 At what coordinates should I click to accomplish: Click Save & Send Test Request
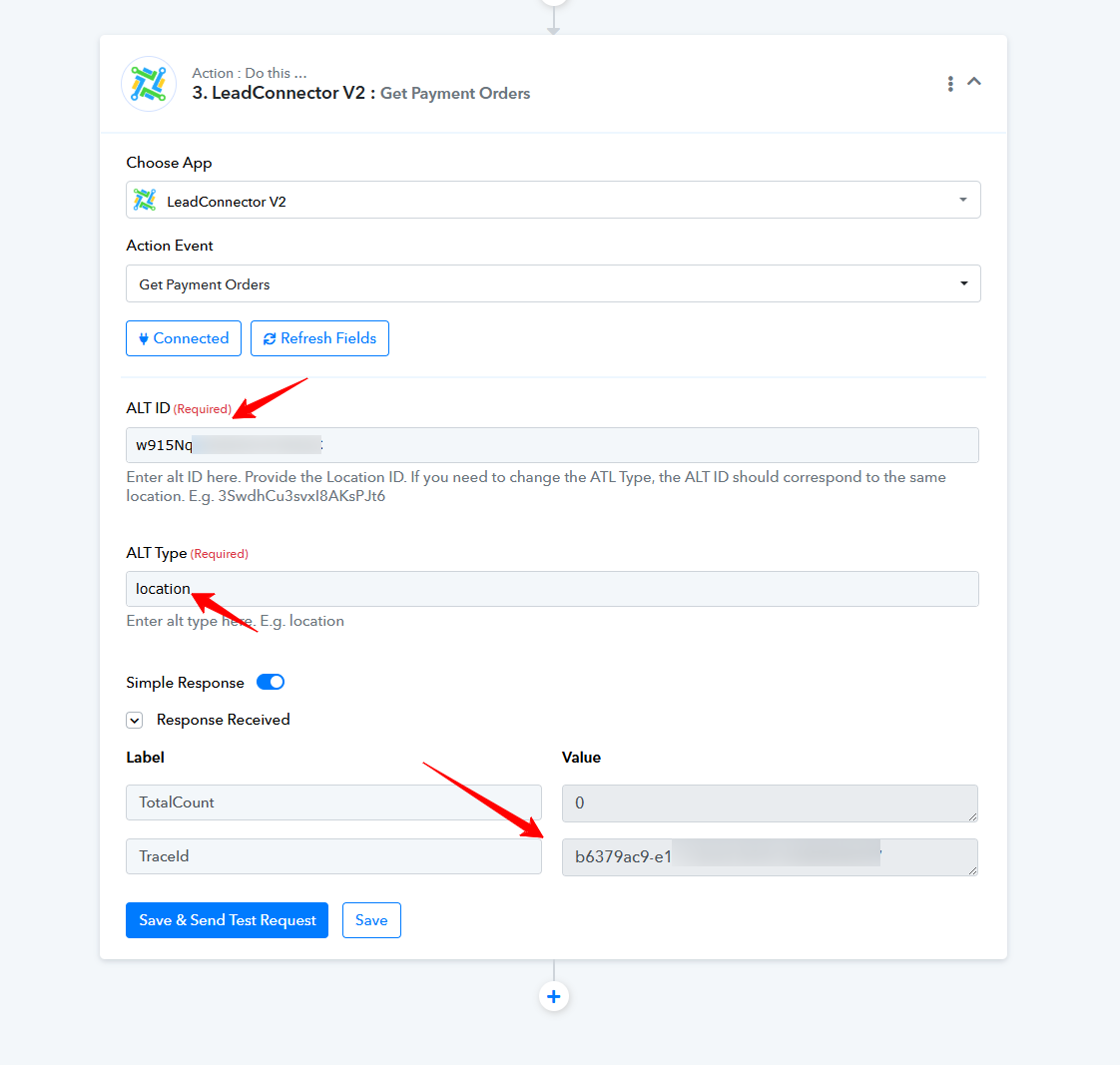pos(228,920)
